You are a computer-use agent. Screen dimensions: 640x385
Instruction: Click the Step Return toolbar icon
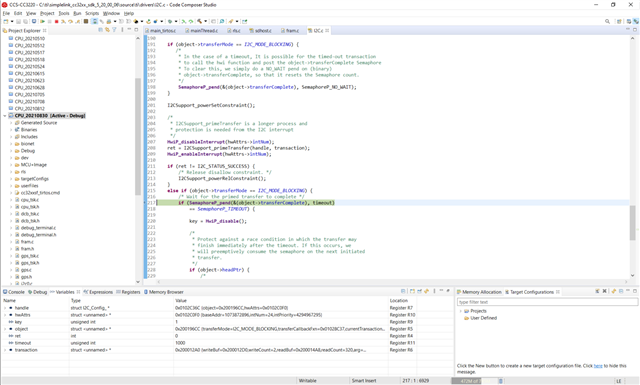(x=78, y=21)
